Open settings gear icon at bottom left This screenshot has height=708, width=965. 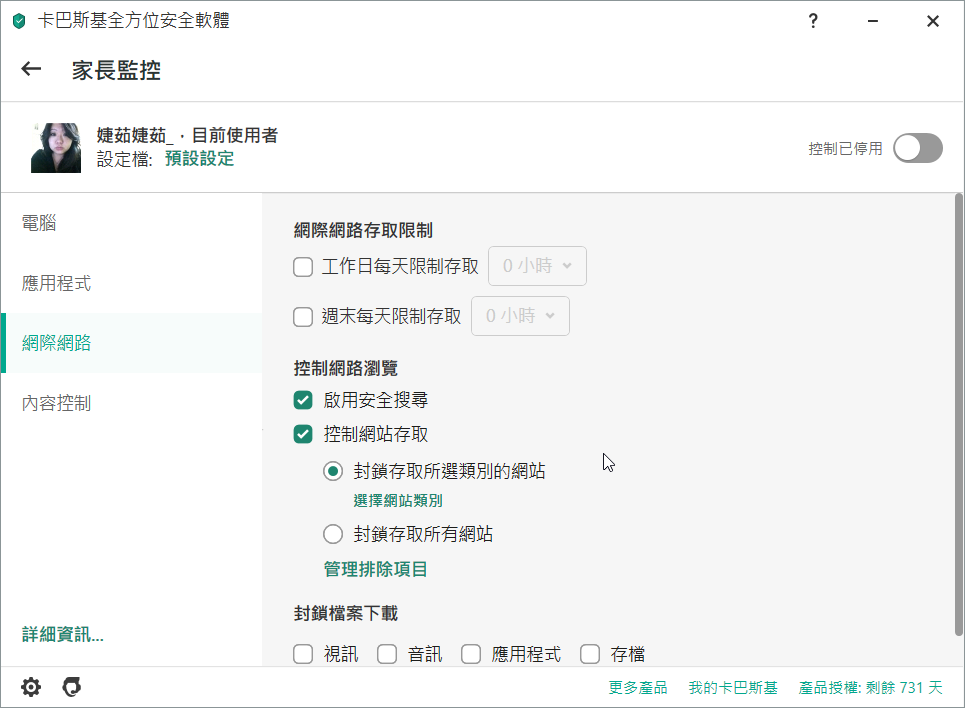31,687
